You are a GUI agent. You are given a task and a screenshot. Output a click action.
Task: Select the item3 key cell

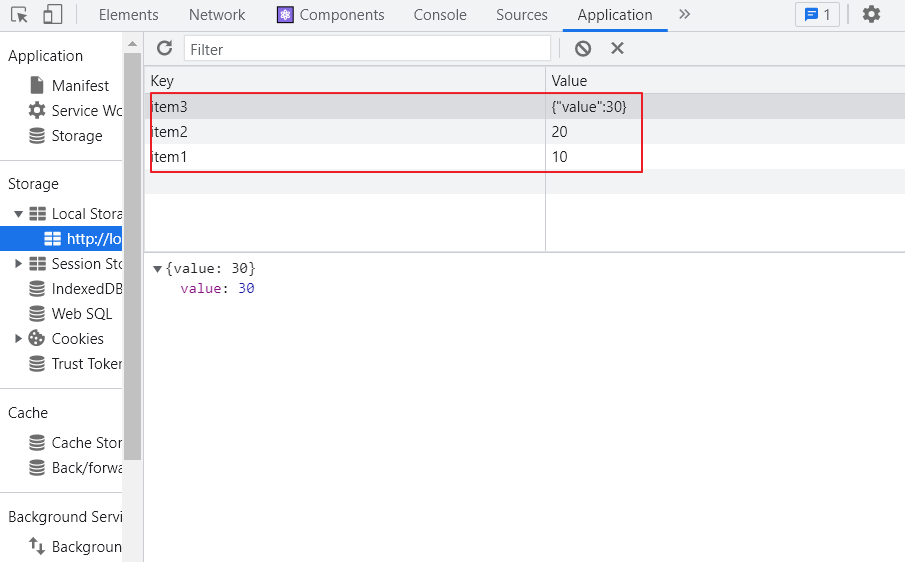click(345, 107)
